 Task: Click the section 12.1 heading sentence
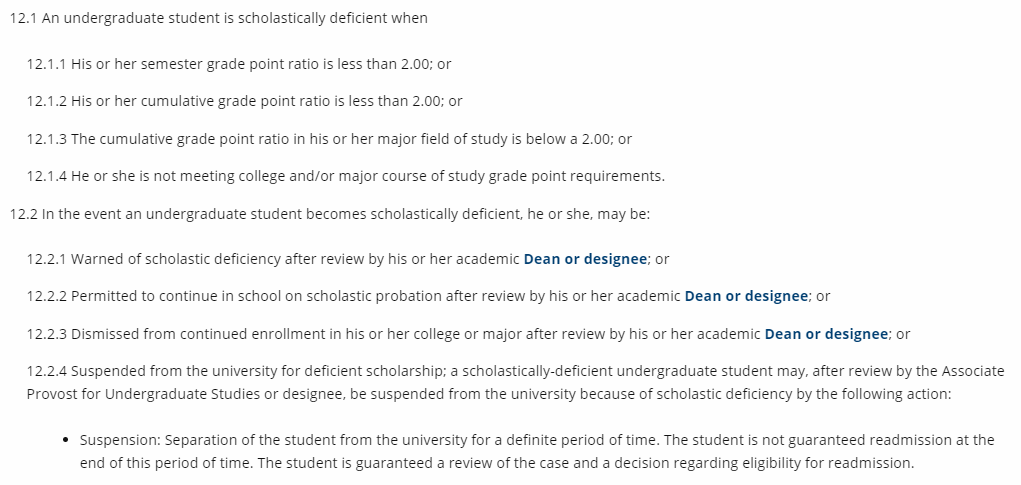click(x=218, y=19)
